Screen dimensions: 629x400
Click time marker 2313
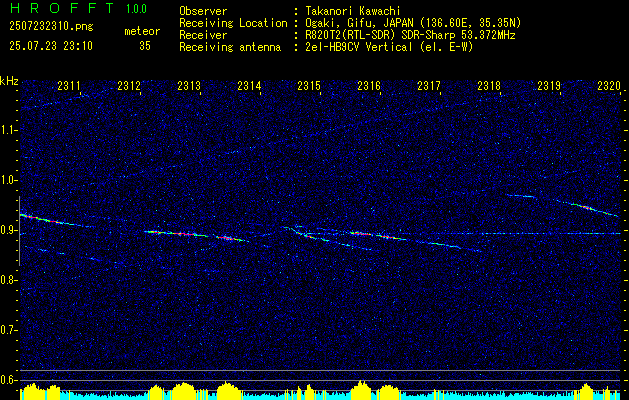[x=189, y=86]
